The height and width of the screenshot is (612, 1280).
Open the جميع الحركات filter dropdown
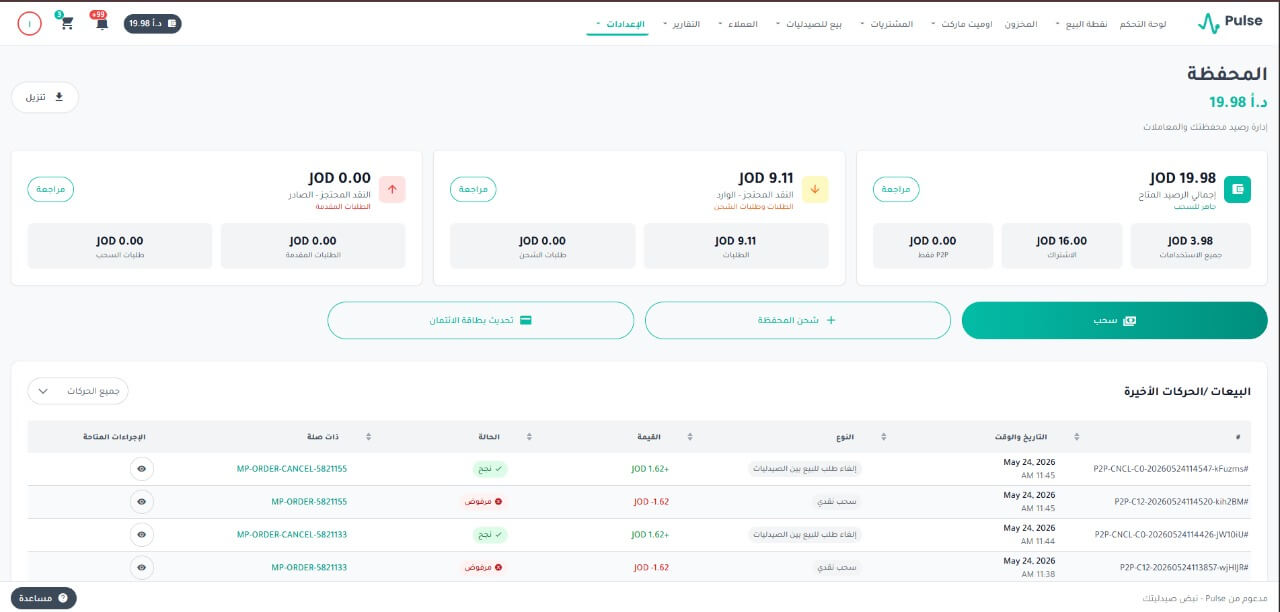click(78, 391)
